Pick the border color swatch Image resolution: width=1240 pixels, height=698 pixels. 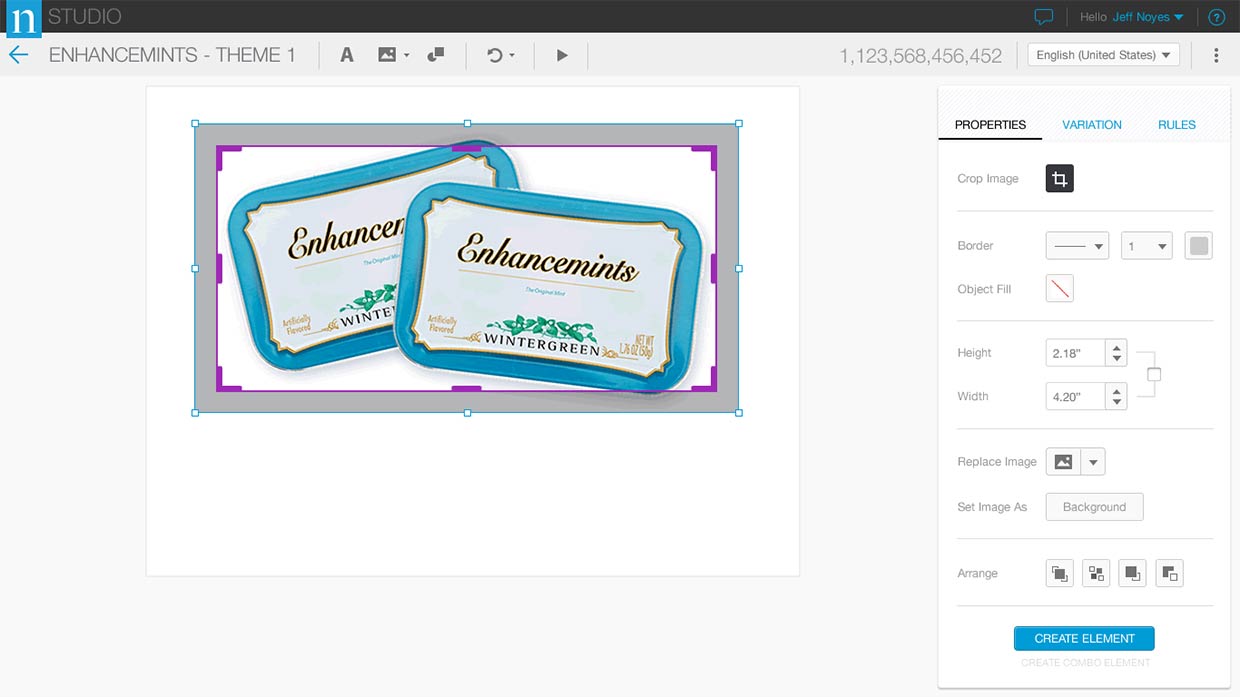pos(1199,246)
